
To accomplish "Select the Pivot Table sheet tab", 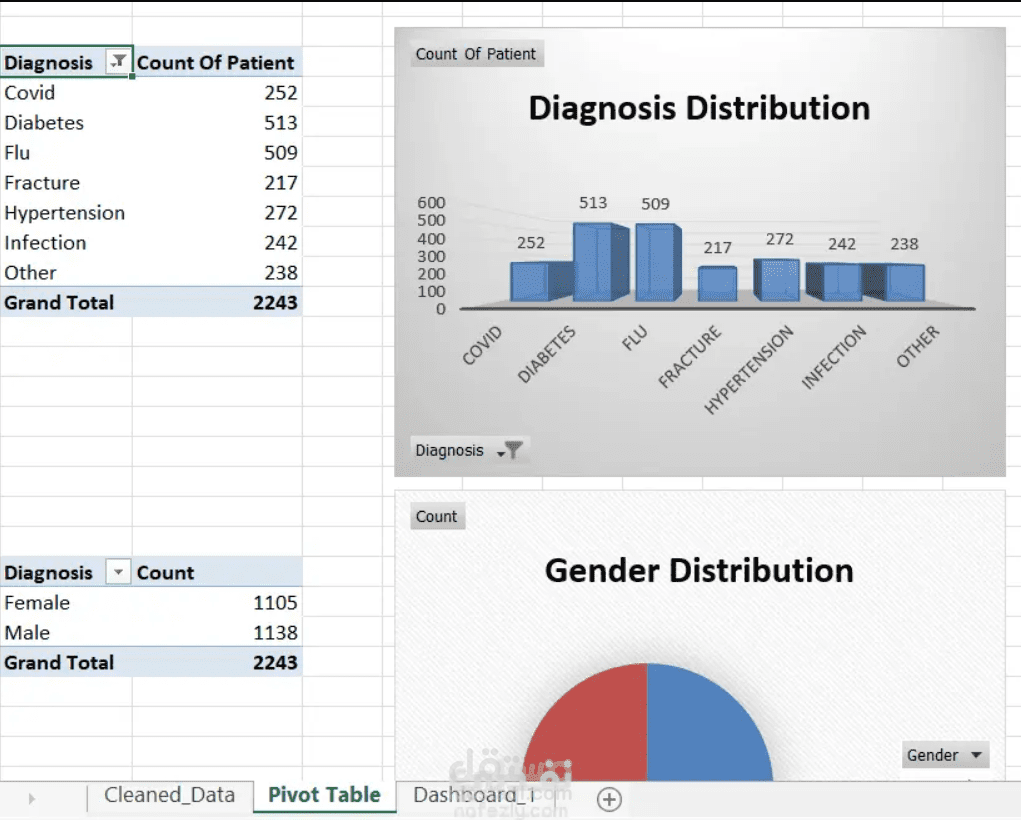I will [x=324, y=795].
